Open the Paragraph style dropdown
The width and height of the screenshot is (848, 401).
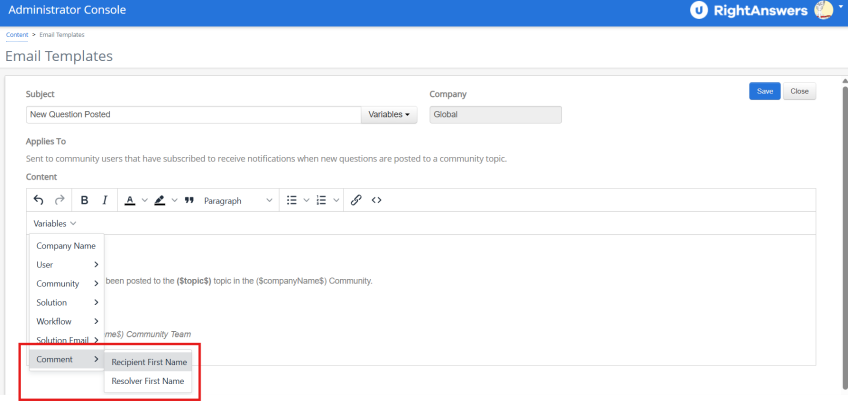pyautogui.click(x=238, y=200)
